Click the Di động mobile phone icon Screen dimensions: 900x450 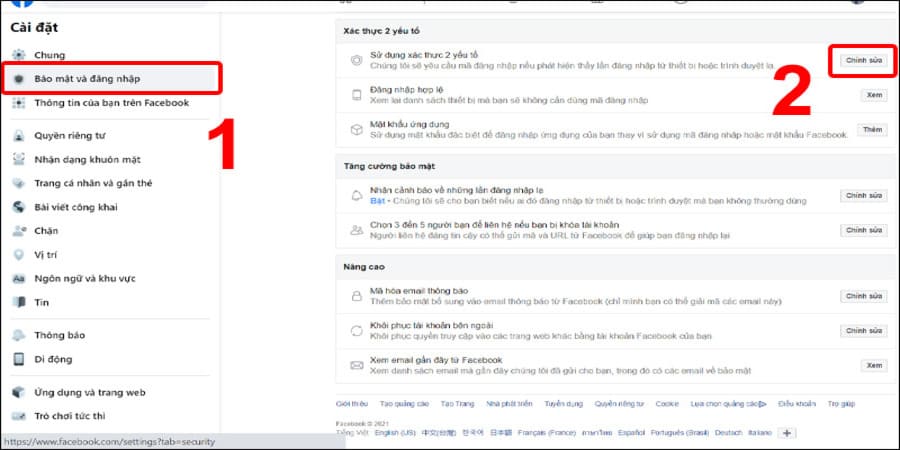coord(19,359)
